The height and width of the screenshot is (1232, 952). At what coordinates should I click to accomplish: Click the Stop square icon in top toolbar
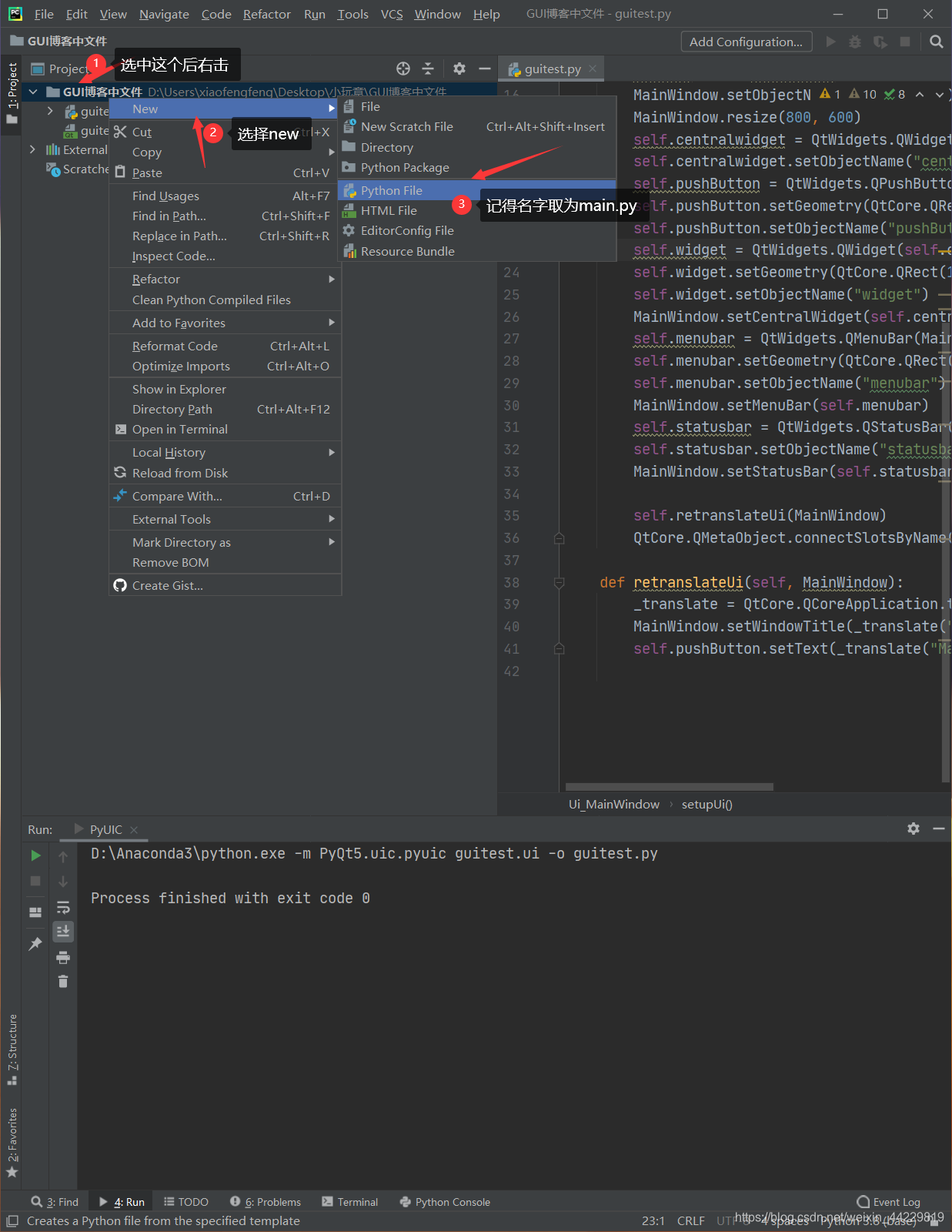[905, 42]
